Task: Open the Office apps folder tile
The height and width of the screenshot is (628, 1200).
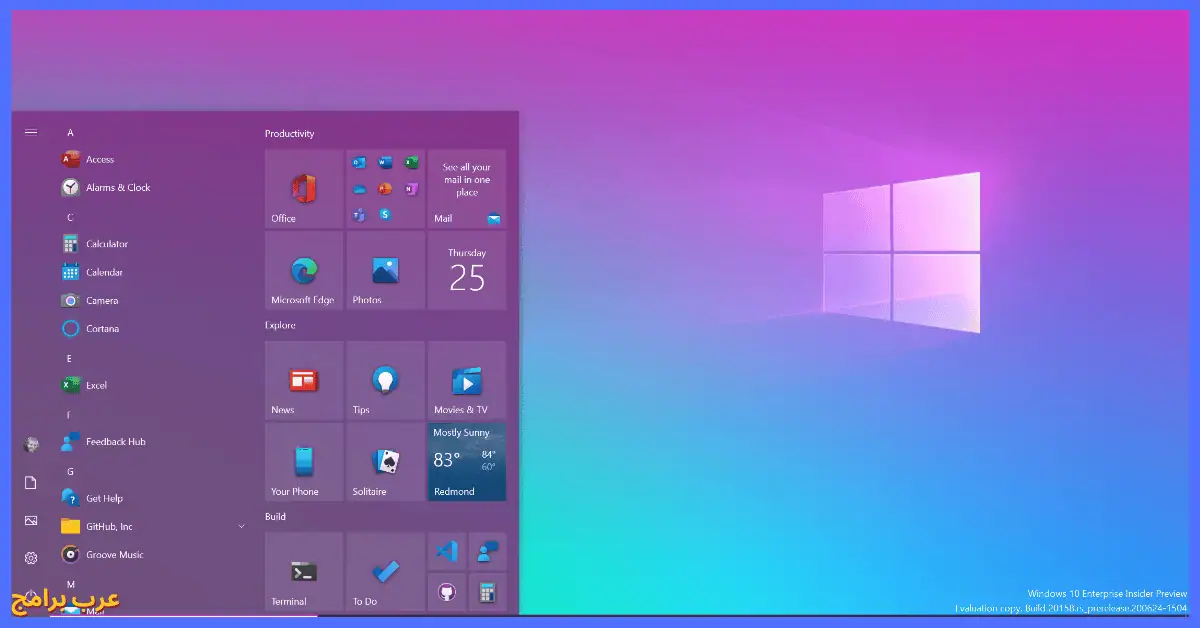Action: pyautogui.click(x=385, y=188)
